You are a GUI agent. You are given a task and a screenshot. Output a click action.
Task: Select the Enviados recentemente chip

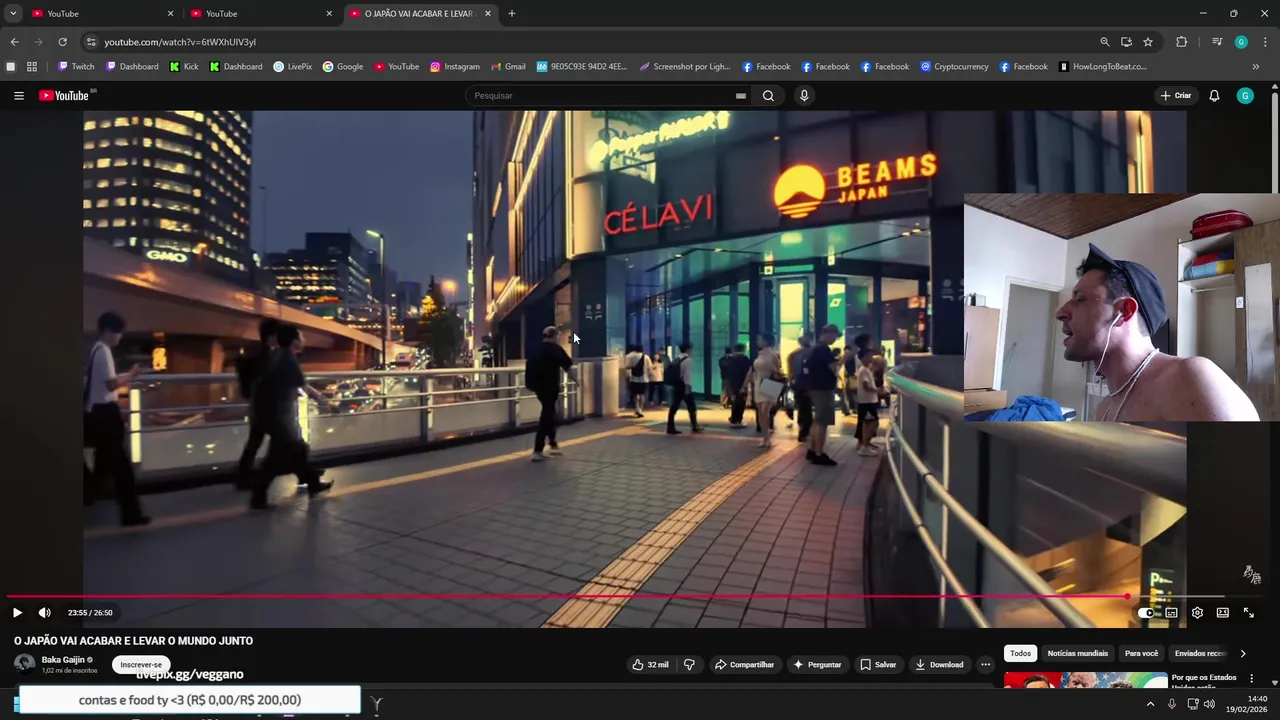click(1199, 654)
